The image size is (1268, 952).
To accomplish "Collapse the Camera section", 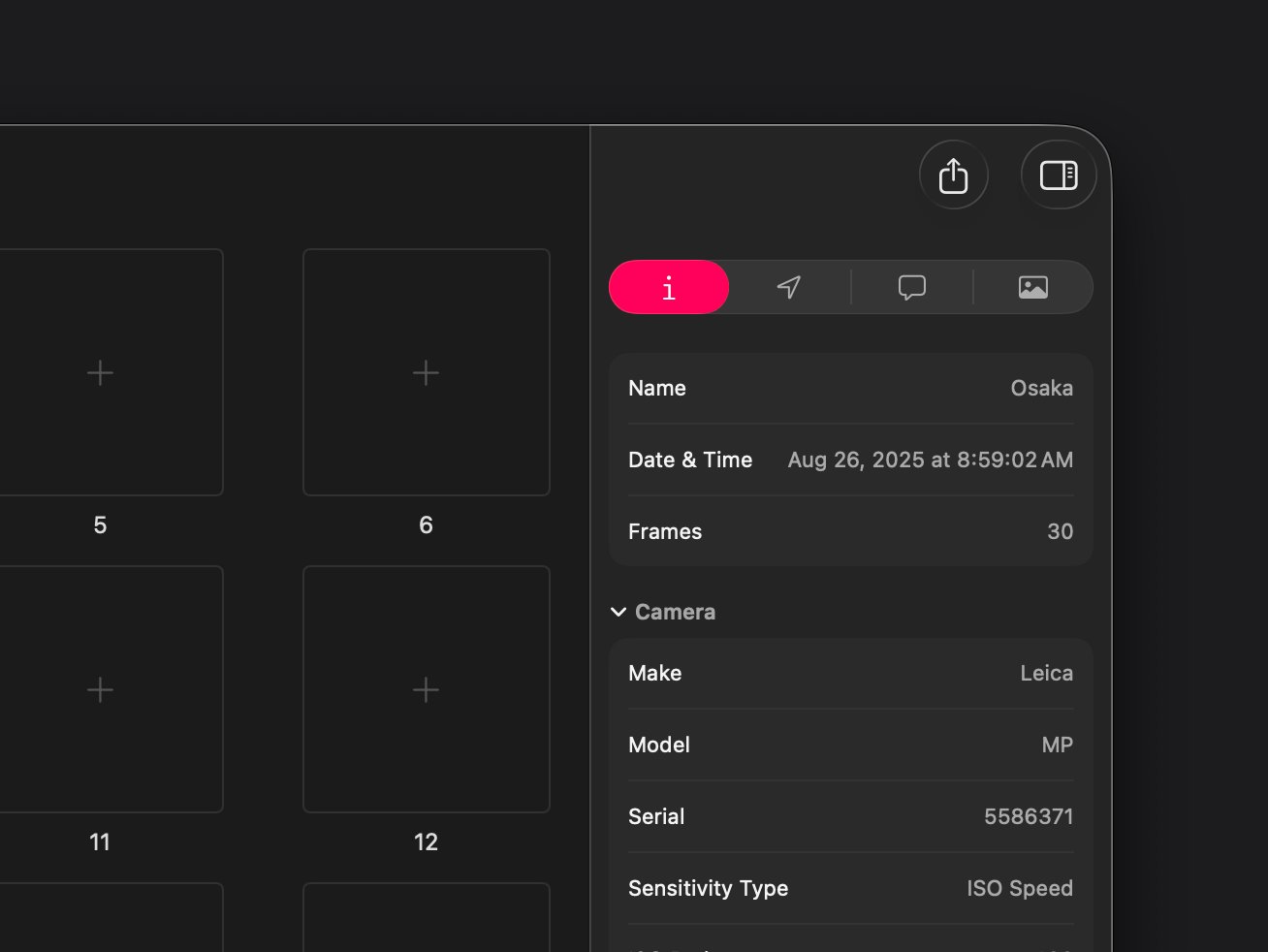I will [x=618, y=612].
